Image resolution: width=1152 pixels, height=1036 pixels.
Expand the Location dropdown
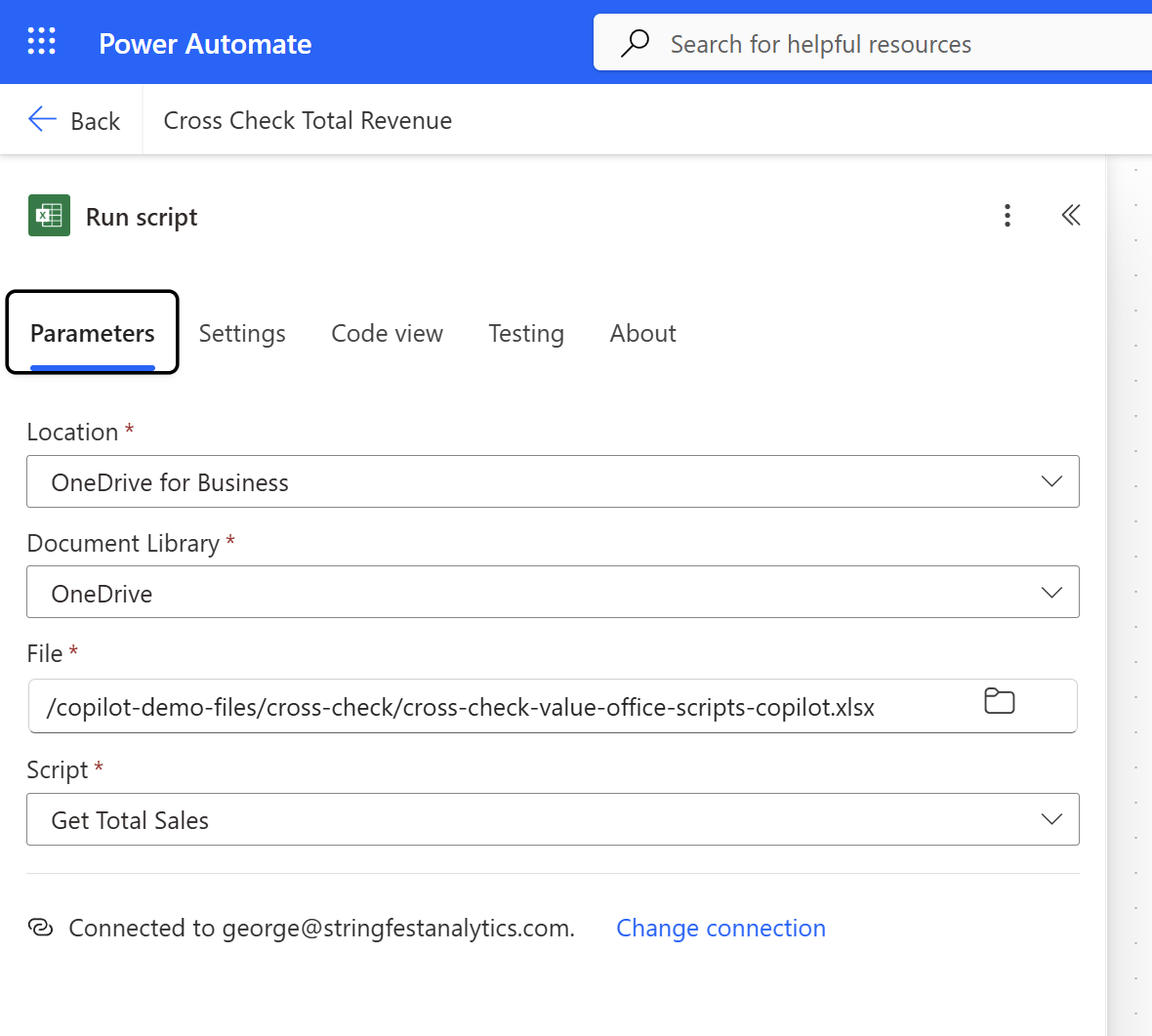(1051, 480)
